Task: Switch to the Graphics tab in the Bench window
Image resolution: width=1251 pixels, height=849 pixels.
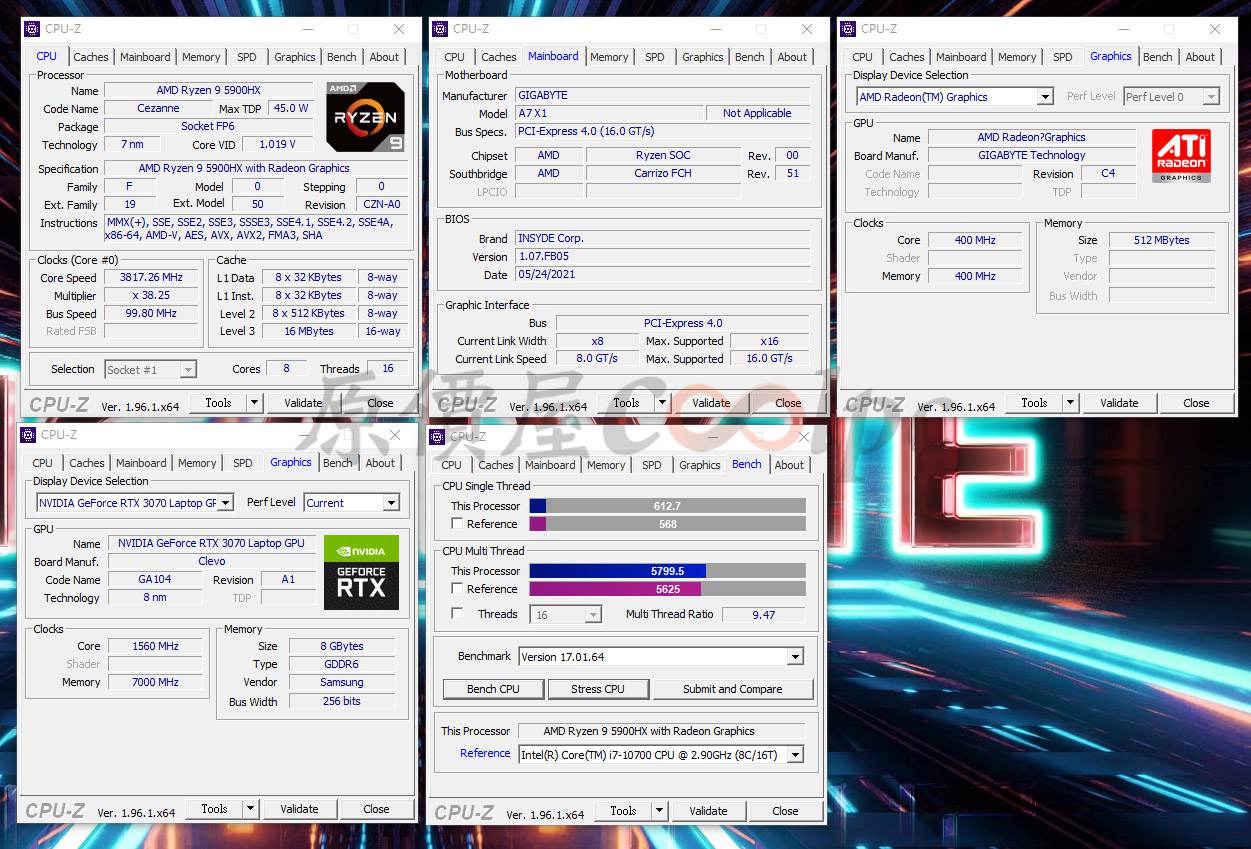Action: (700, 465)
